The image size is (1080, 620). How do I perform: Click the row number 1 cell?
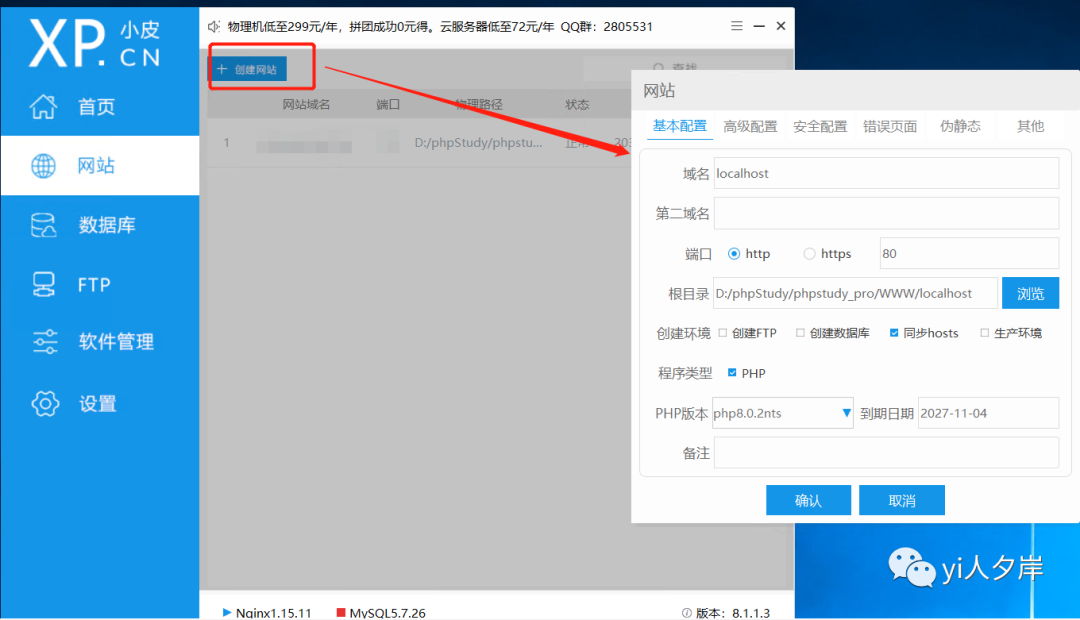(x=226, y=143)
